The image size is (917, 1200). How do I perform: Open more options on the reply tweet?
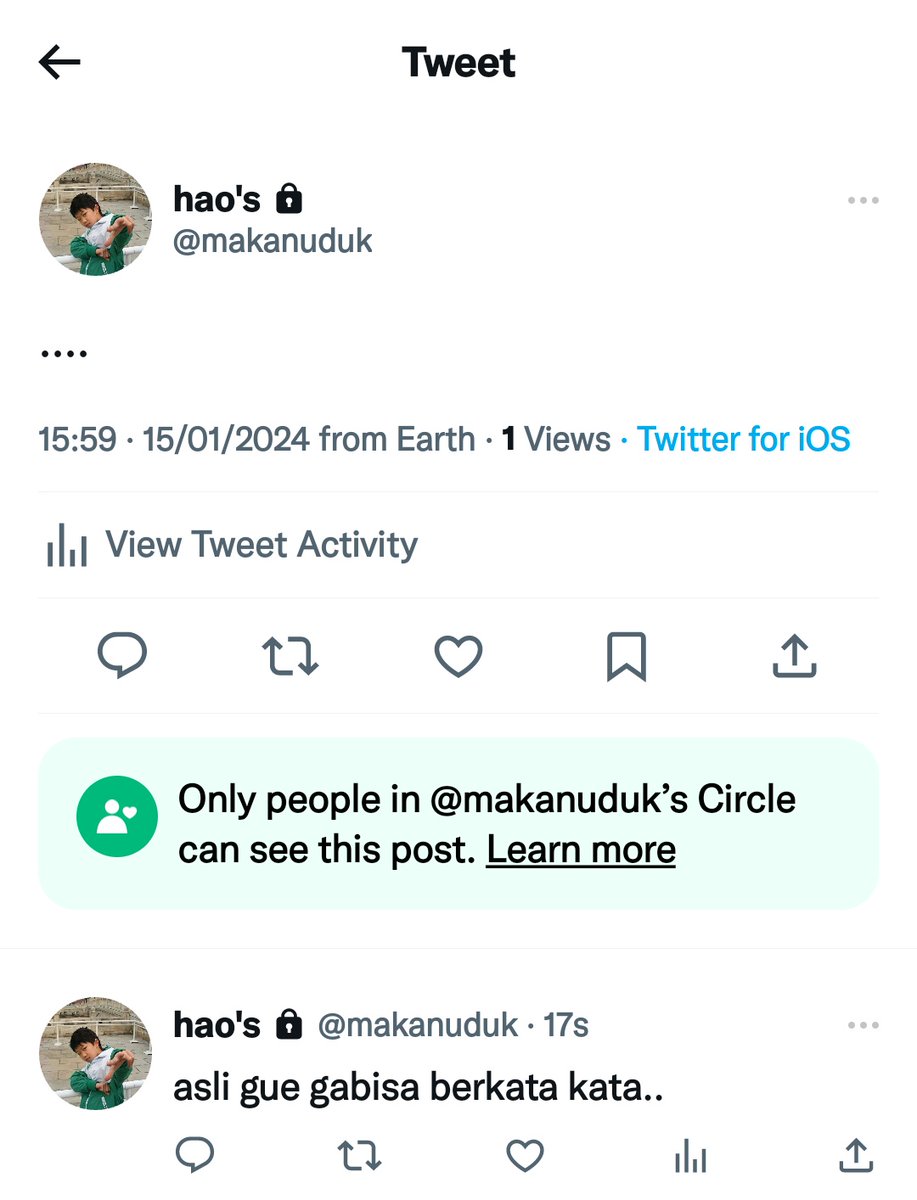pos(862,1025)
